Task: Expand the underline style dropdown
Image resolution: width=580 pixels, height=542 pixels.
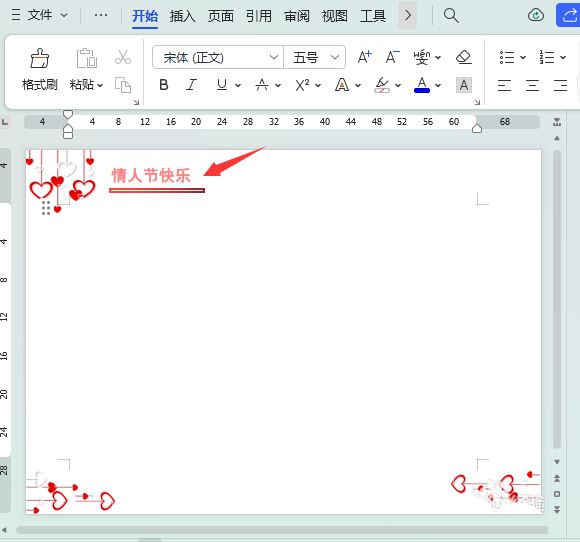Action: pyautogui.click(x=238, y=85)
